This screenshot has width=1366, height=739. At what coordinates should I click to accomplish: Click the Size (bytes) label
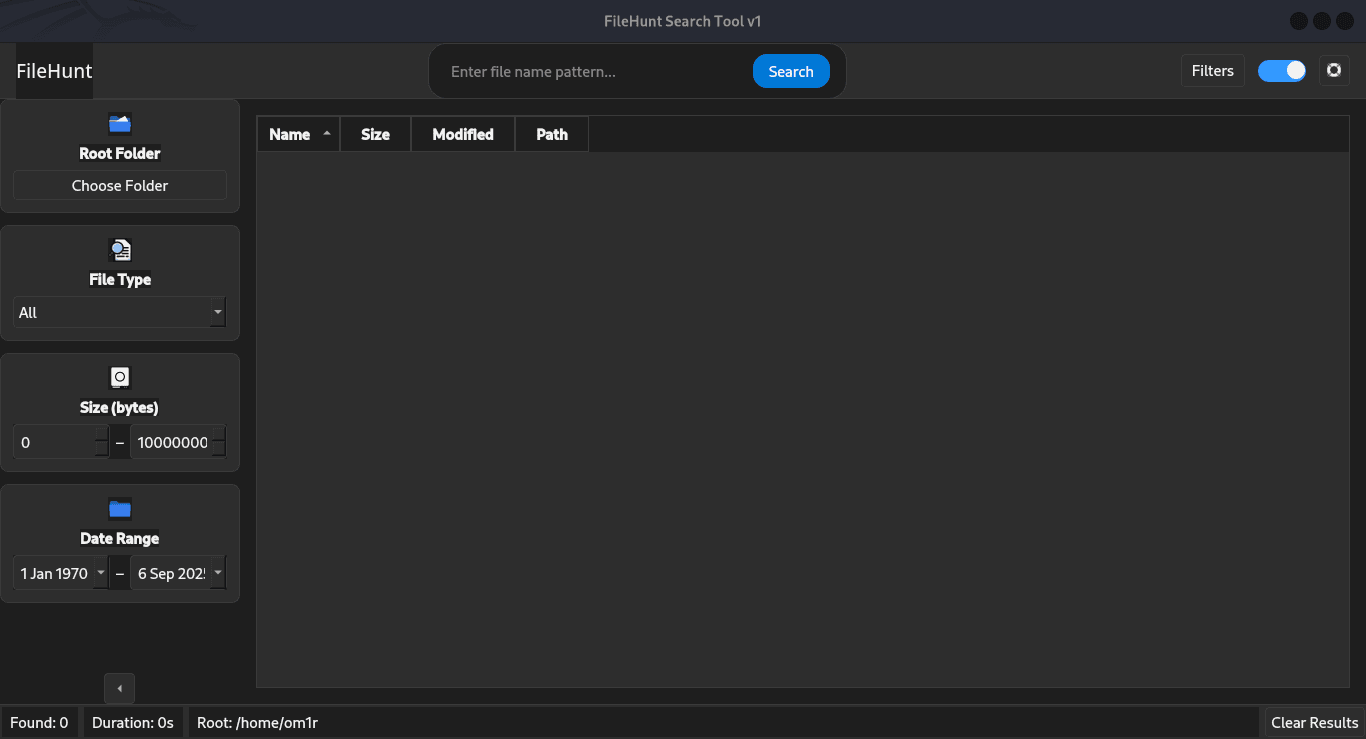[120, 407]
